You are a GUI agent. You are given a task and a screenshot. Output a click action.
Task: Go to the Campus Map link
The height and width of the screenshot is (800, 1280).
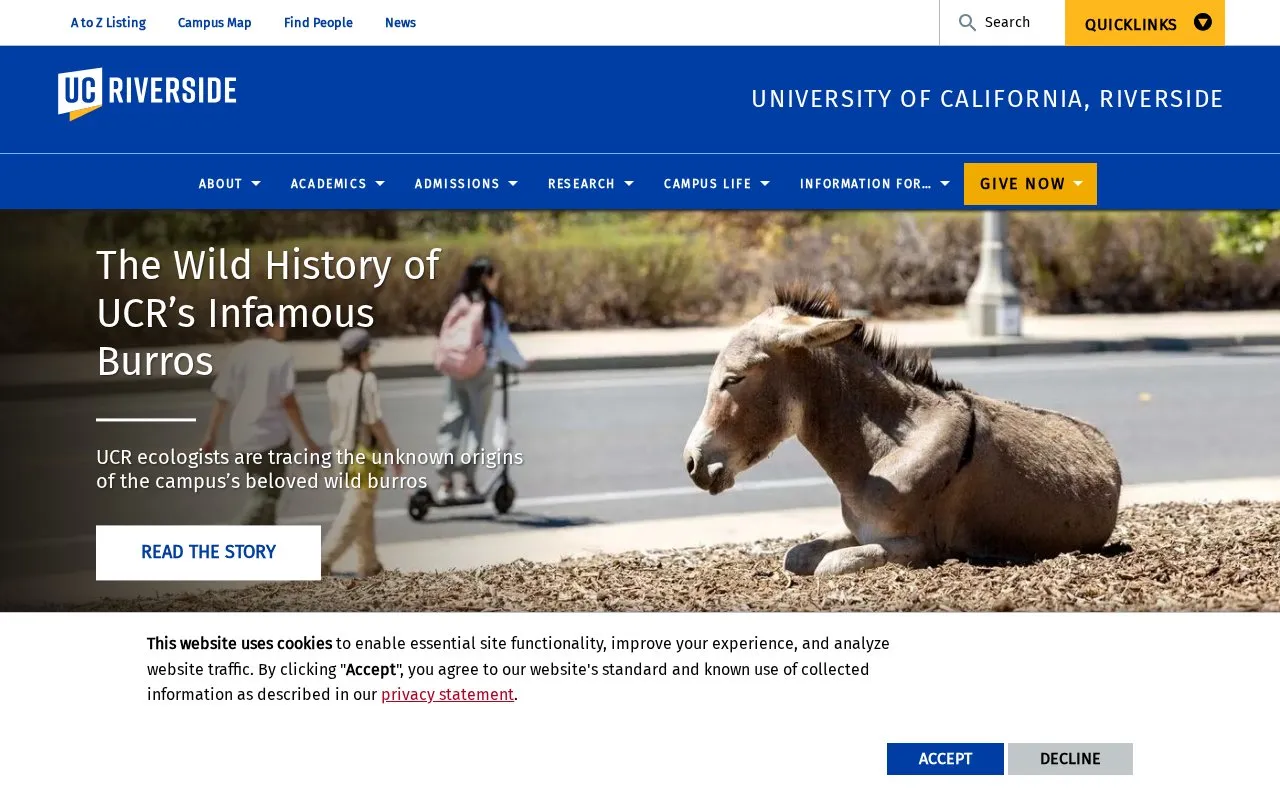click(215, 23)
